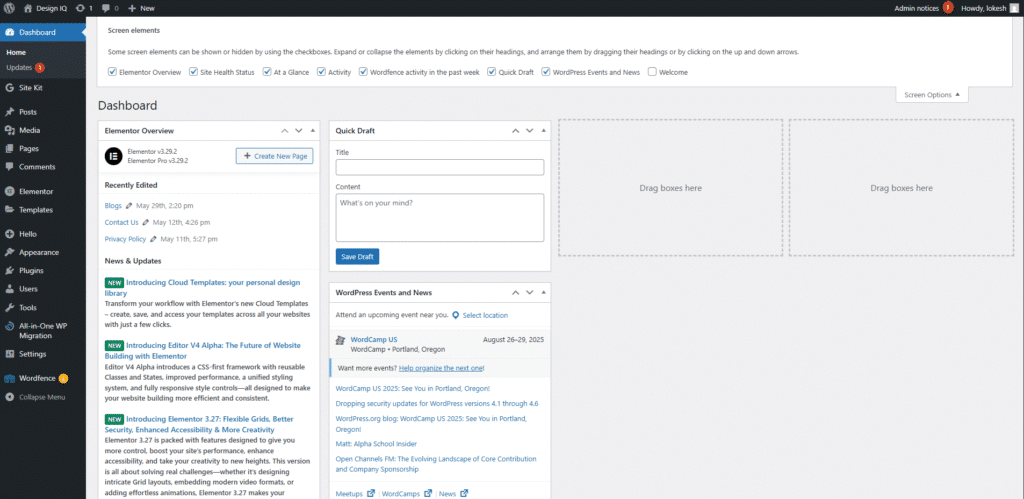Click the Posts pin icon in sidebar
This screenshot has width=1024, height=499.
pos(9,112)
